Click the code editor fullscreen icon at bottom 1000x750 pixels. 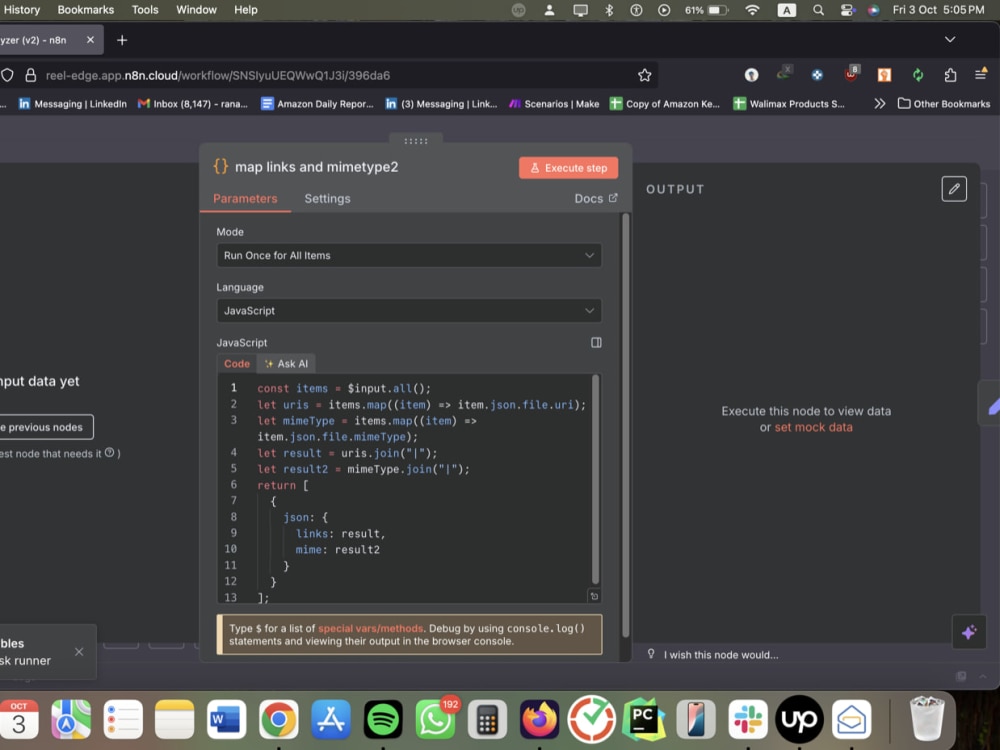(594, 596)
